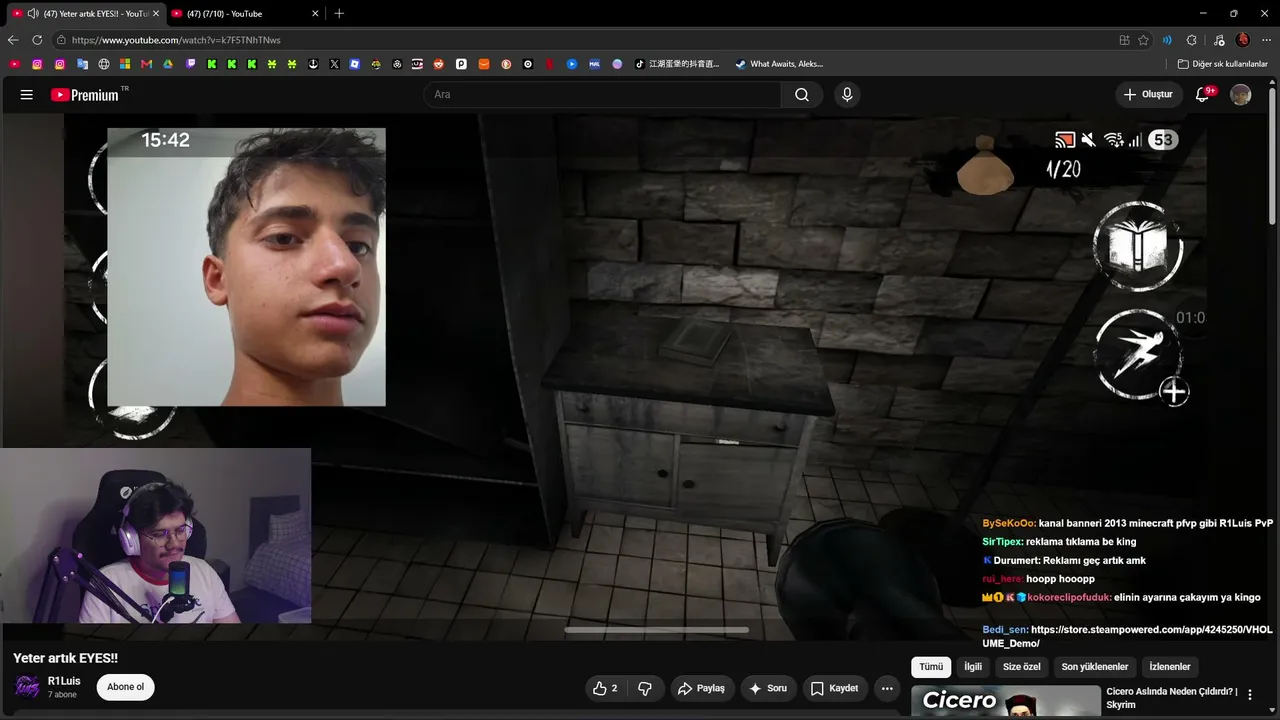
Task: Open more actions menu under the video
Action: [x=887, y=688]
